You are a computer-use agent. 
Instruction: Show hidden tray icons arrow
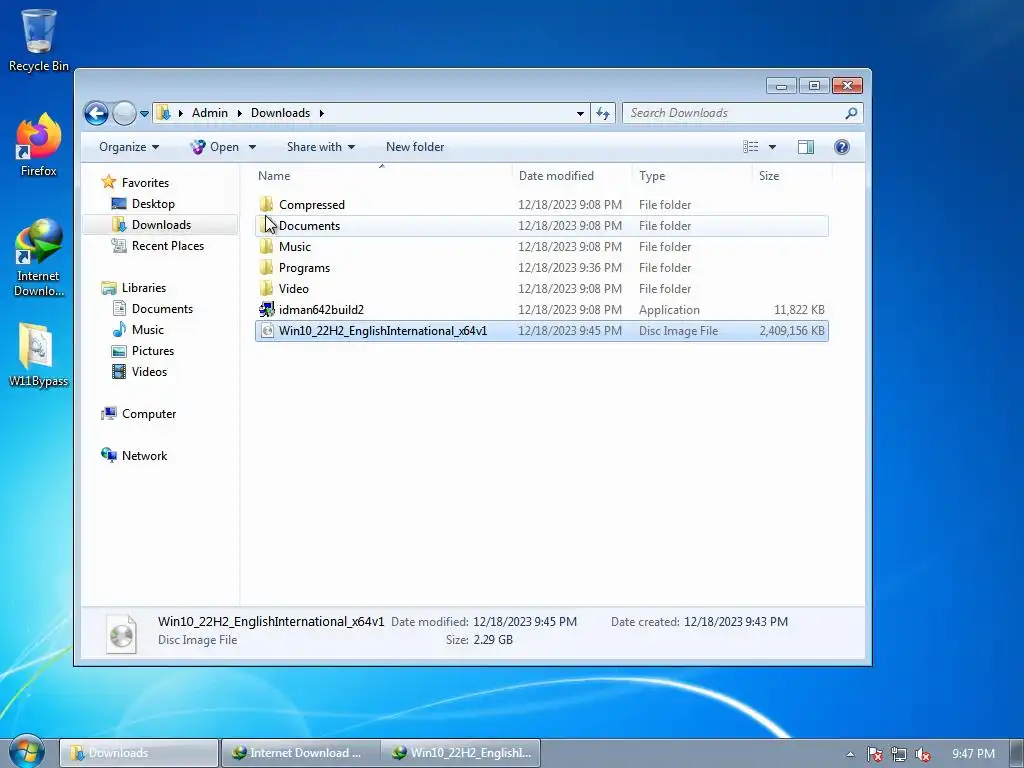click(x=850, y=754)
